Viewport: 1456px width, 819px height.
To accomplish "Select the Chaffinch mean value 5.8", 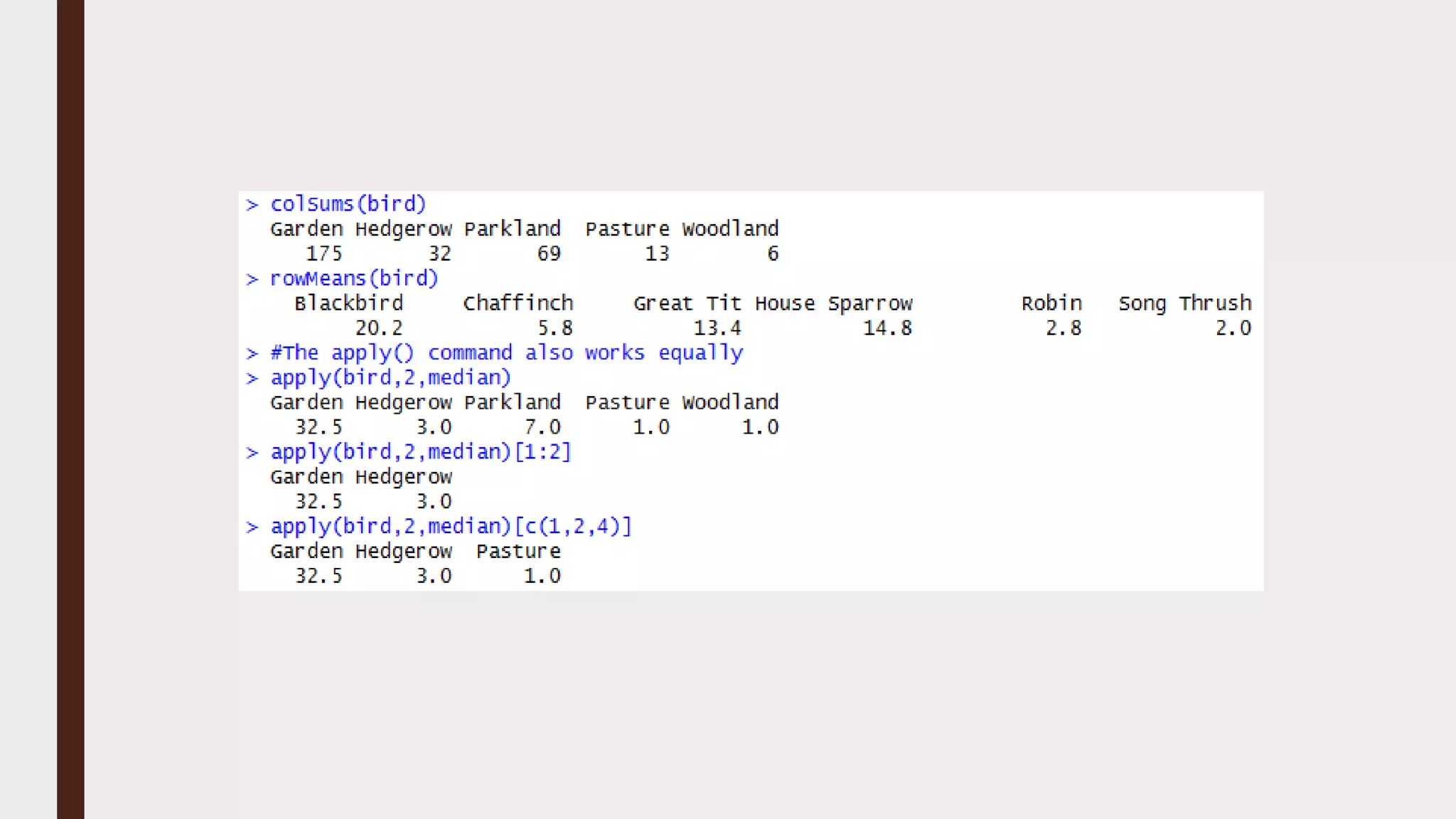I will point(555,328).
